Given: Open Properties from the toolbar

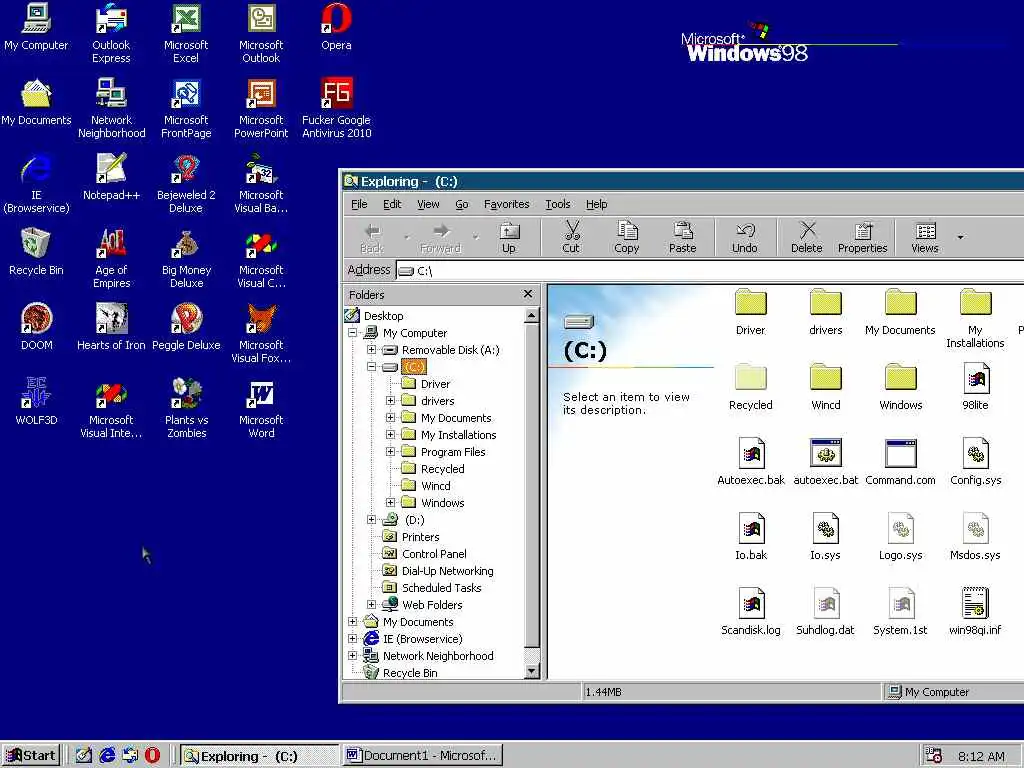Looking at the screenshot, I should [x=863, y=237].
